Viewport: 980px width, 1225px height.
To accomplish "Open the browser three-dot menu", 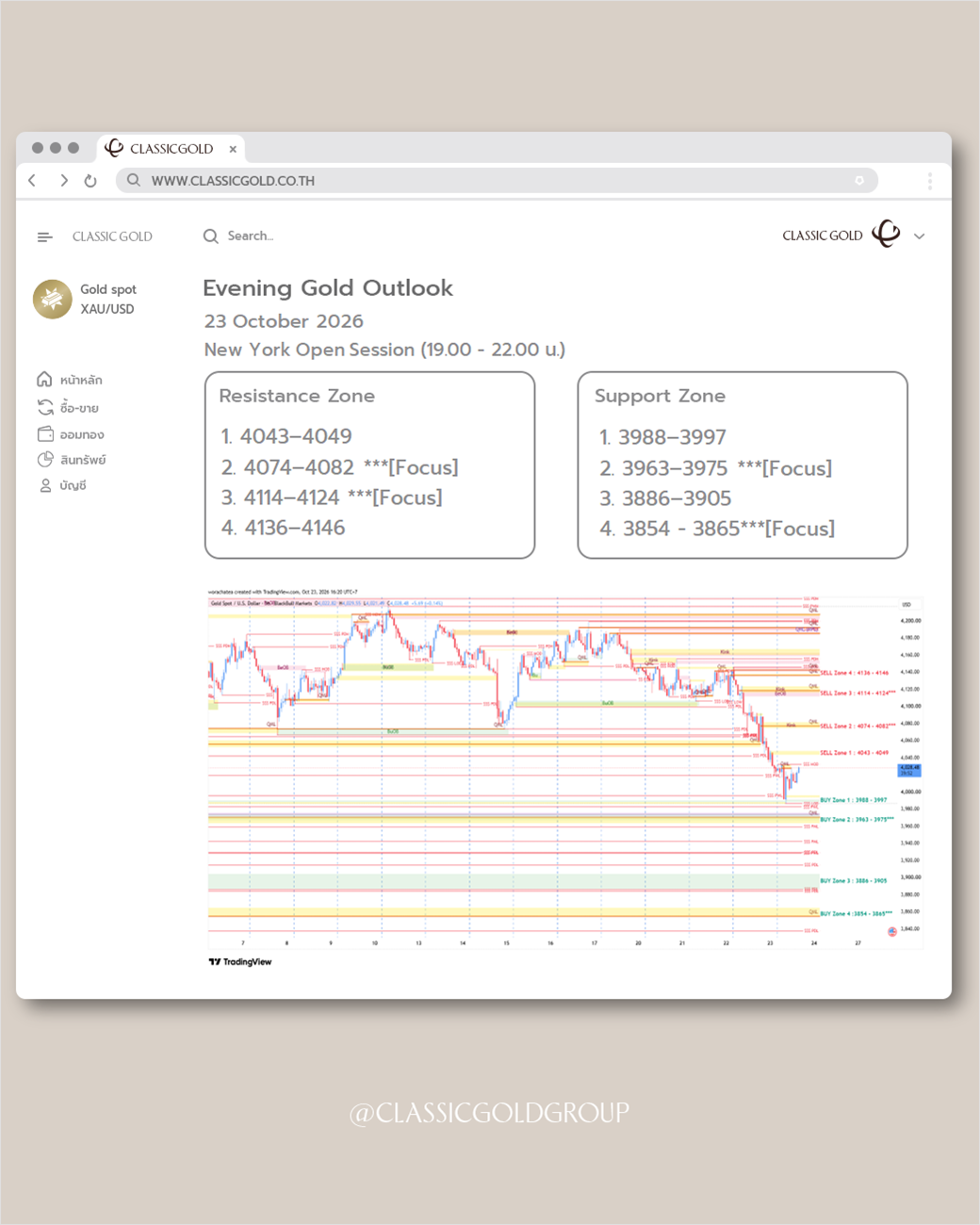I will 929,181.
